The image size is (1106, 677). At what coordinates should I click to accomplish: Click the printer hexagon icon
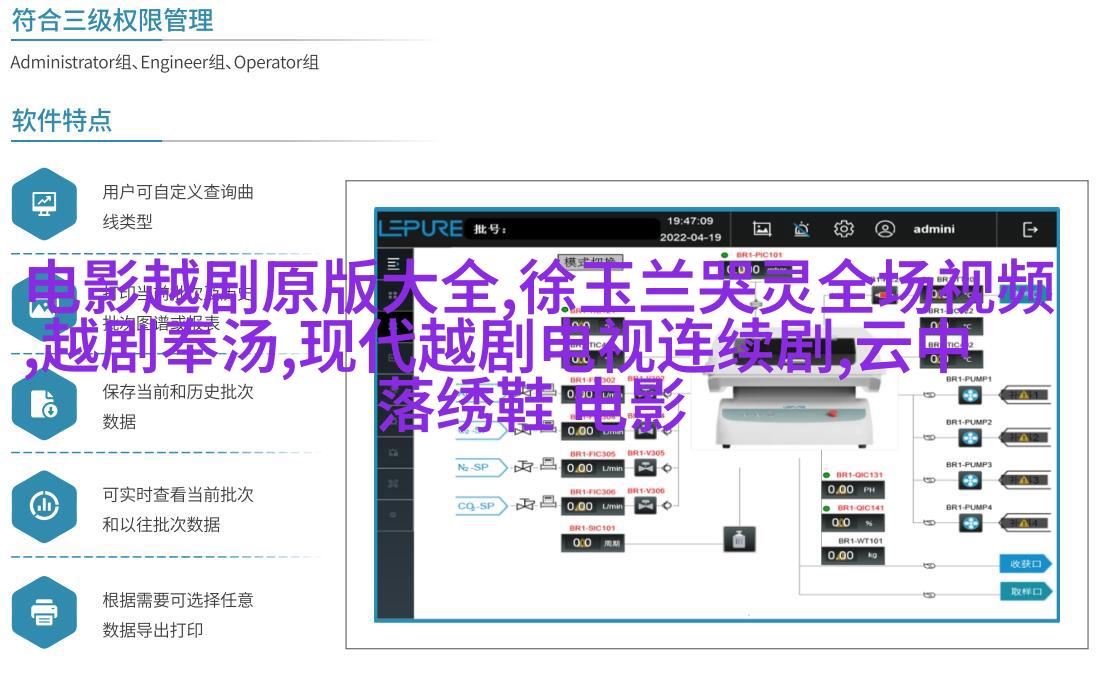pyautogui.click(x=45, y=611)
